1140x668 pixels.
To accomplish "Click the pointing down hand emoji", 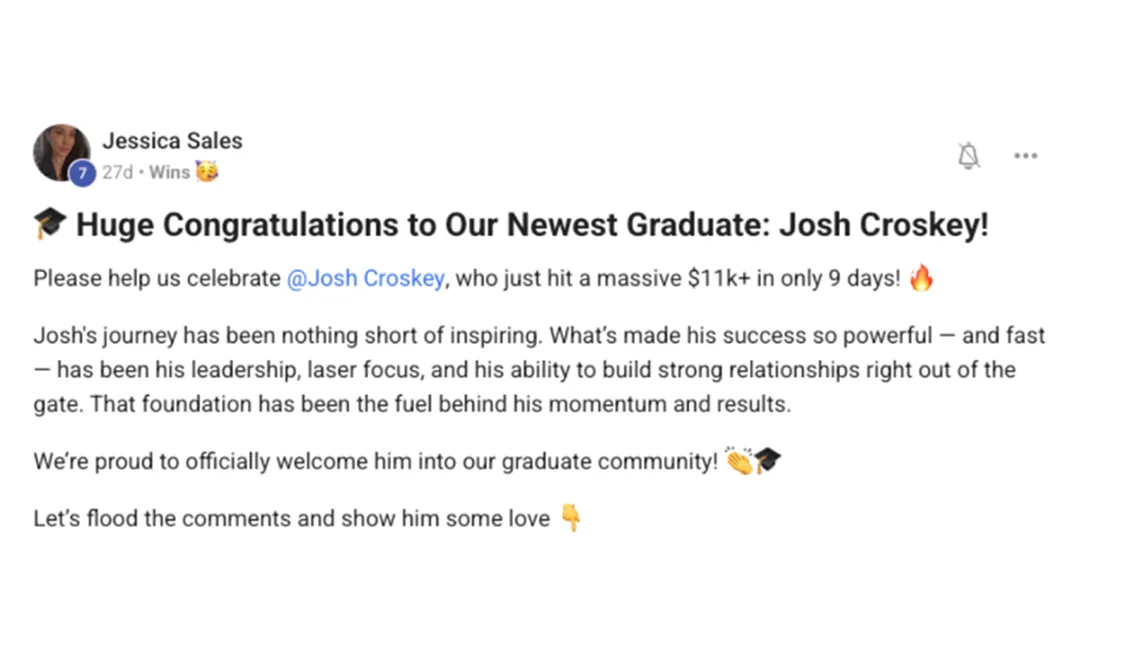I will tap(570, 518).
